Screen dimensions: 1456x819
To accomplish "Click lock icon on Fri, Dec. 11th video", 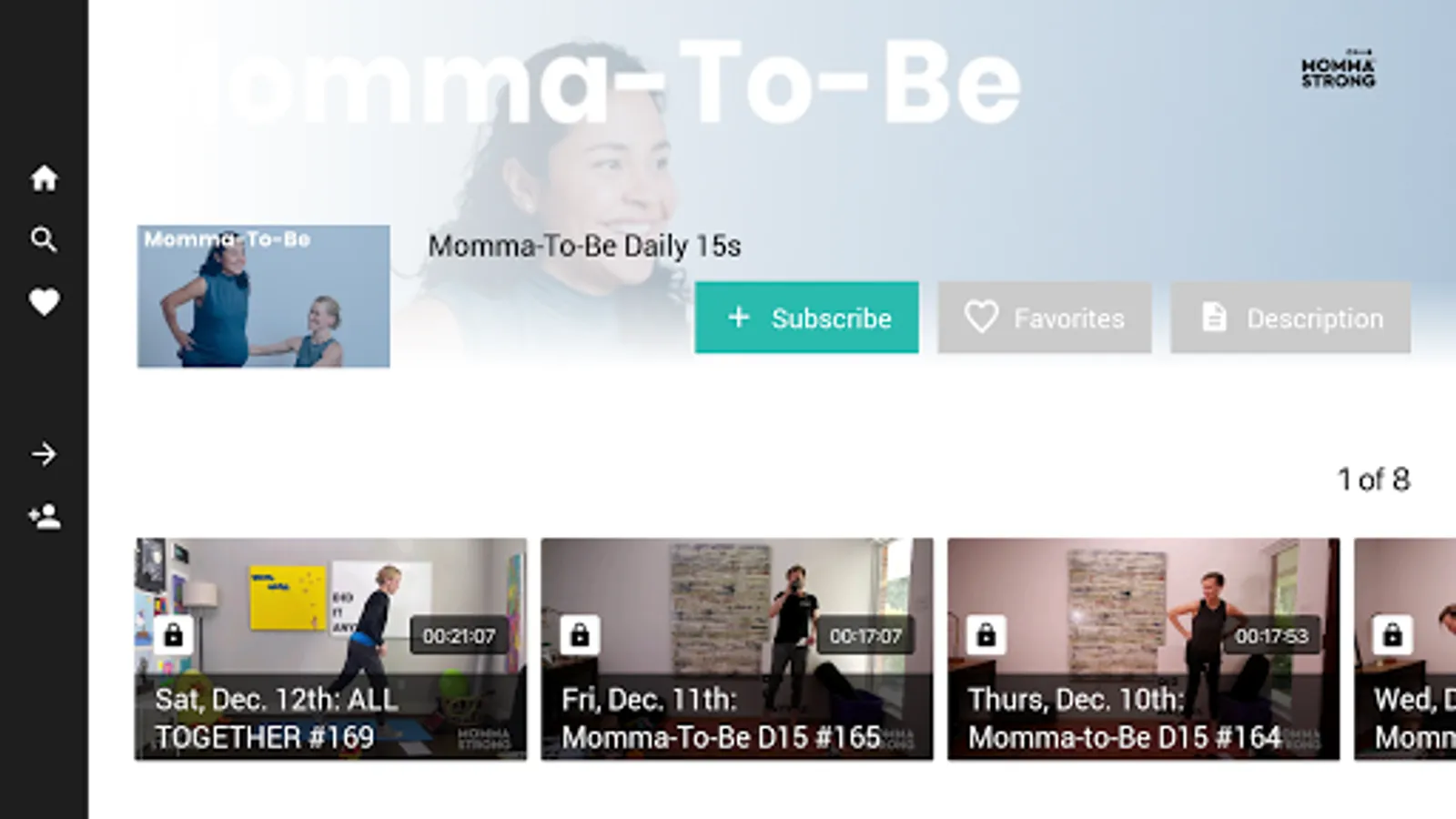I will tap(580, 635).
